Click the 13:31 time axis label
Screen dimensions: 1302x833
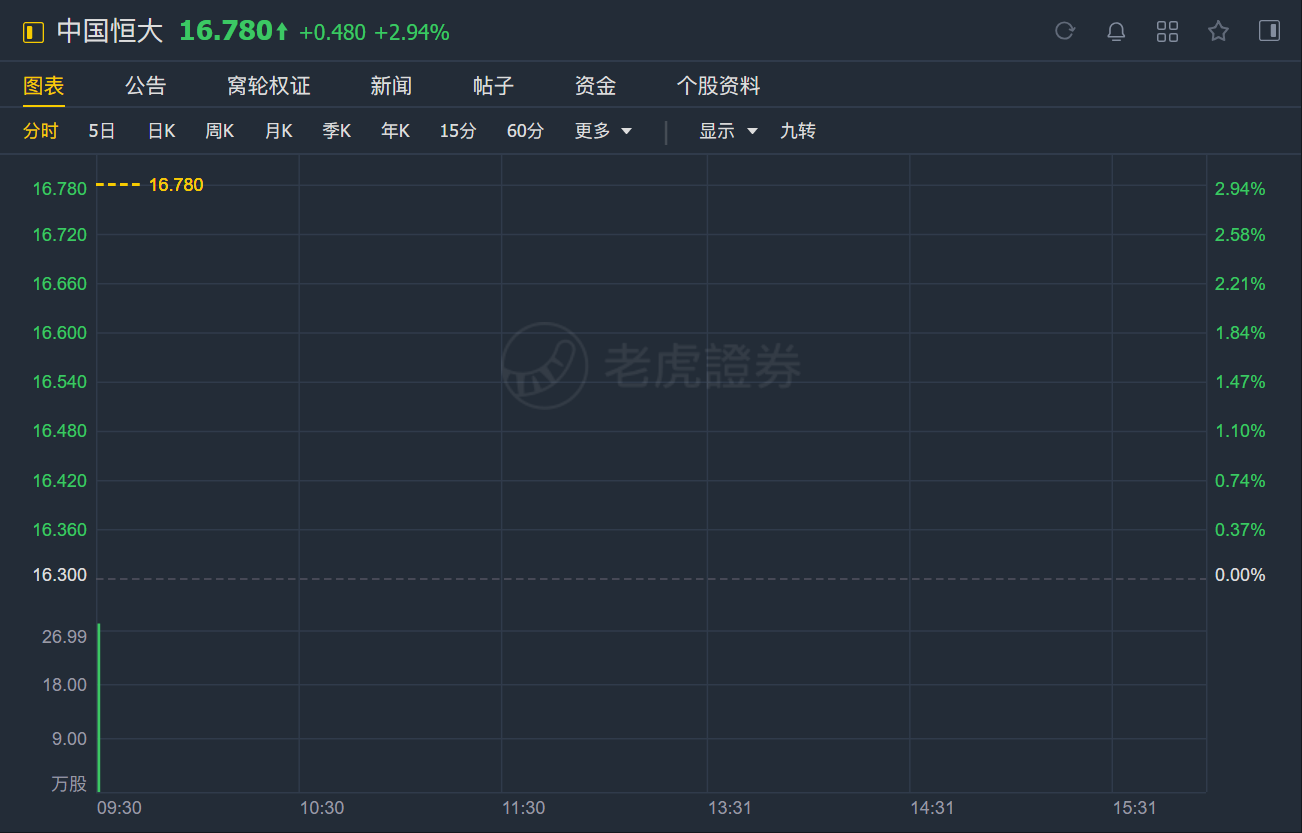(729, 808)
